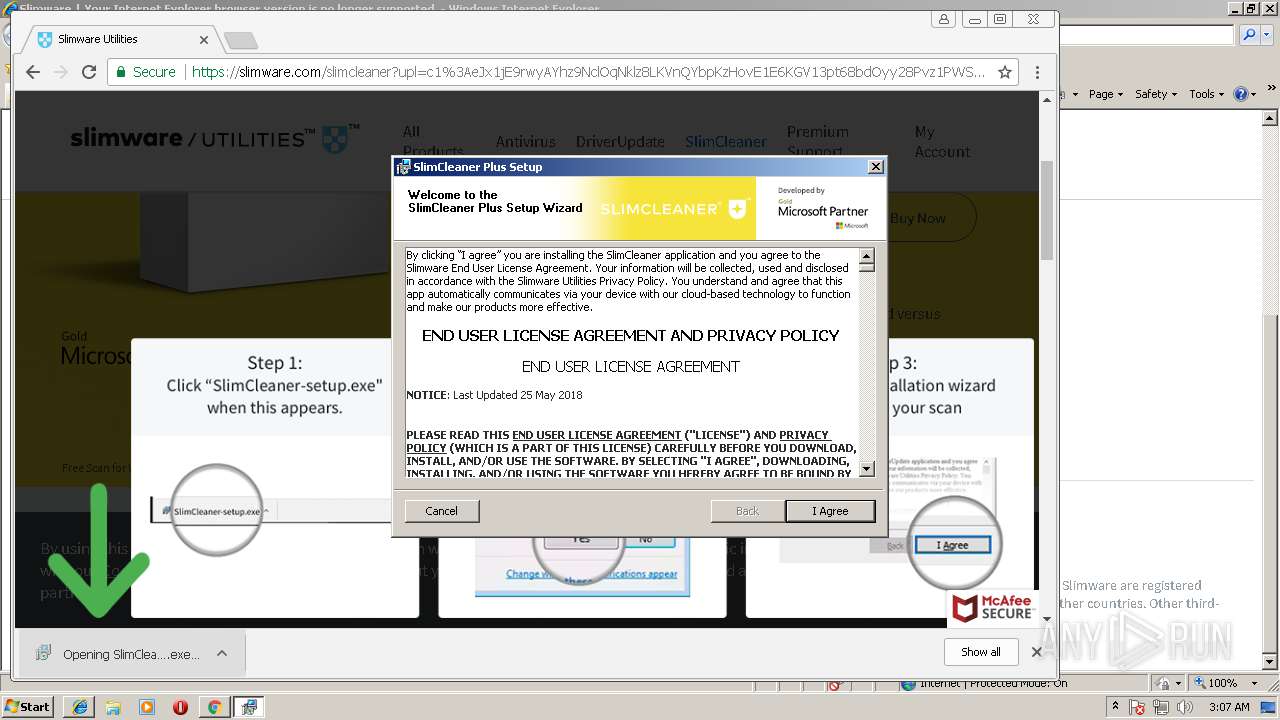Click scroll-up arrow of Chrome page scrollbar

tap(1047, 99)
